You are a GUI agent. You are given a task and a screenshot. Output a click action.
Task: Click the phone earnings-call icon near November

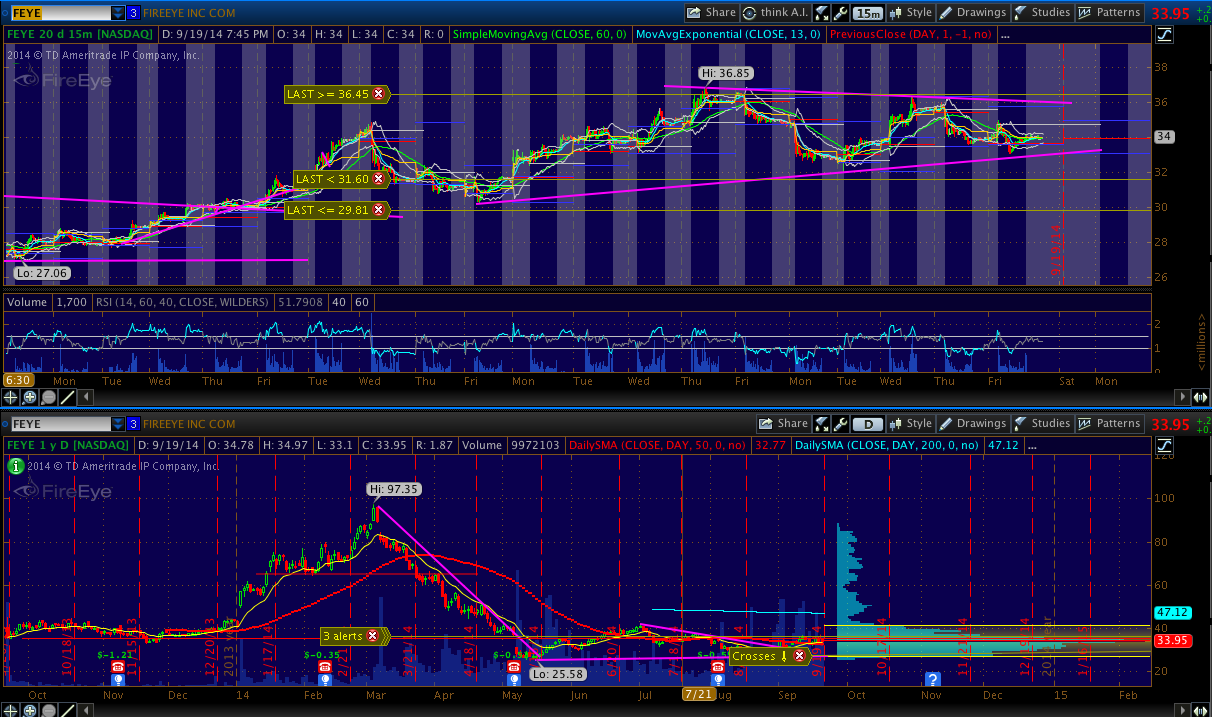[x=117, y=666]
